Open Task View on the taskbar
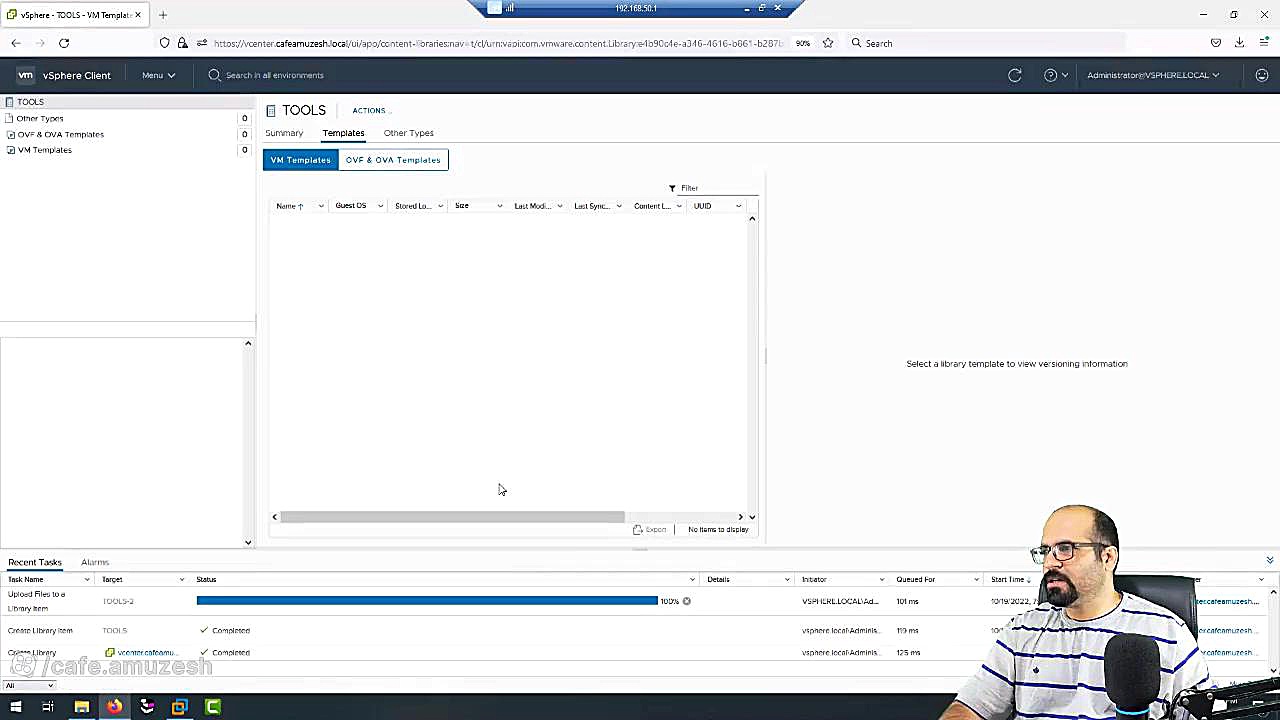 click(47, 707)
